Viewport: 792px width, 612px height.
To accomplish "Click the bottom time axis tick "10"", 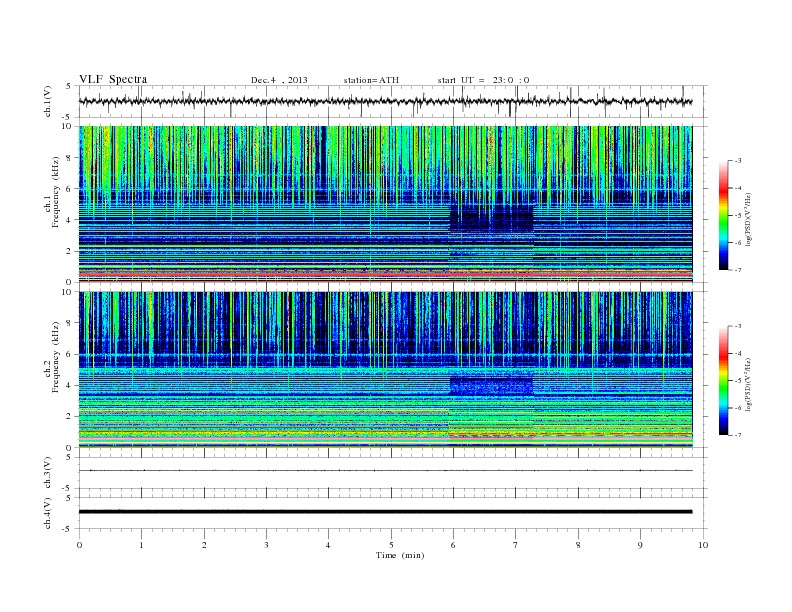I will click(703, 545).
